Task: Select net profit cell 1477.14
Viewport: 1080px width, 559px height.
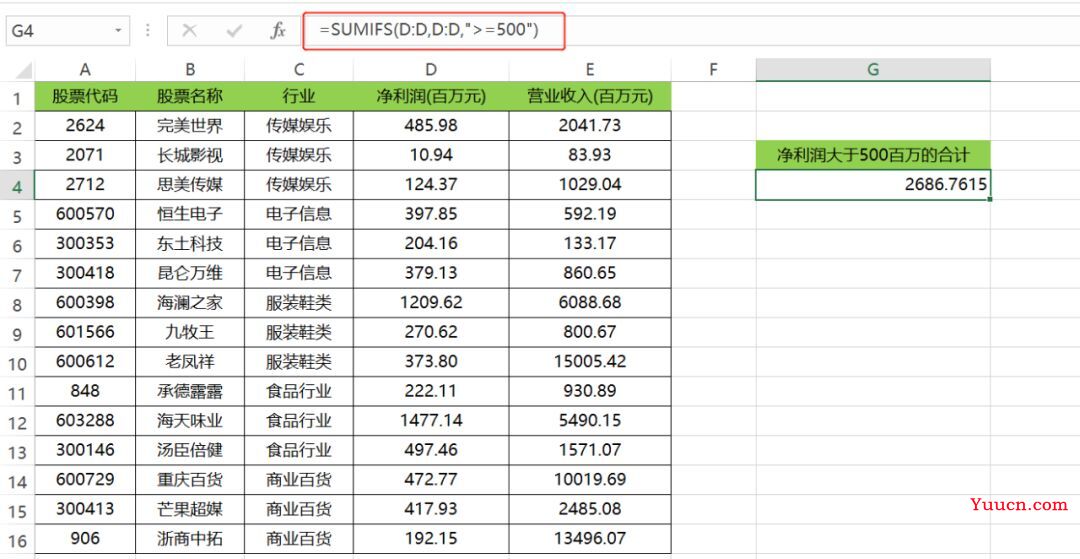Action: coord(431,421)
